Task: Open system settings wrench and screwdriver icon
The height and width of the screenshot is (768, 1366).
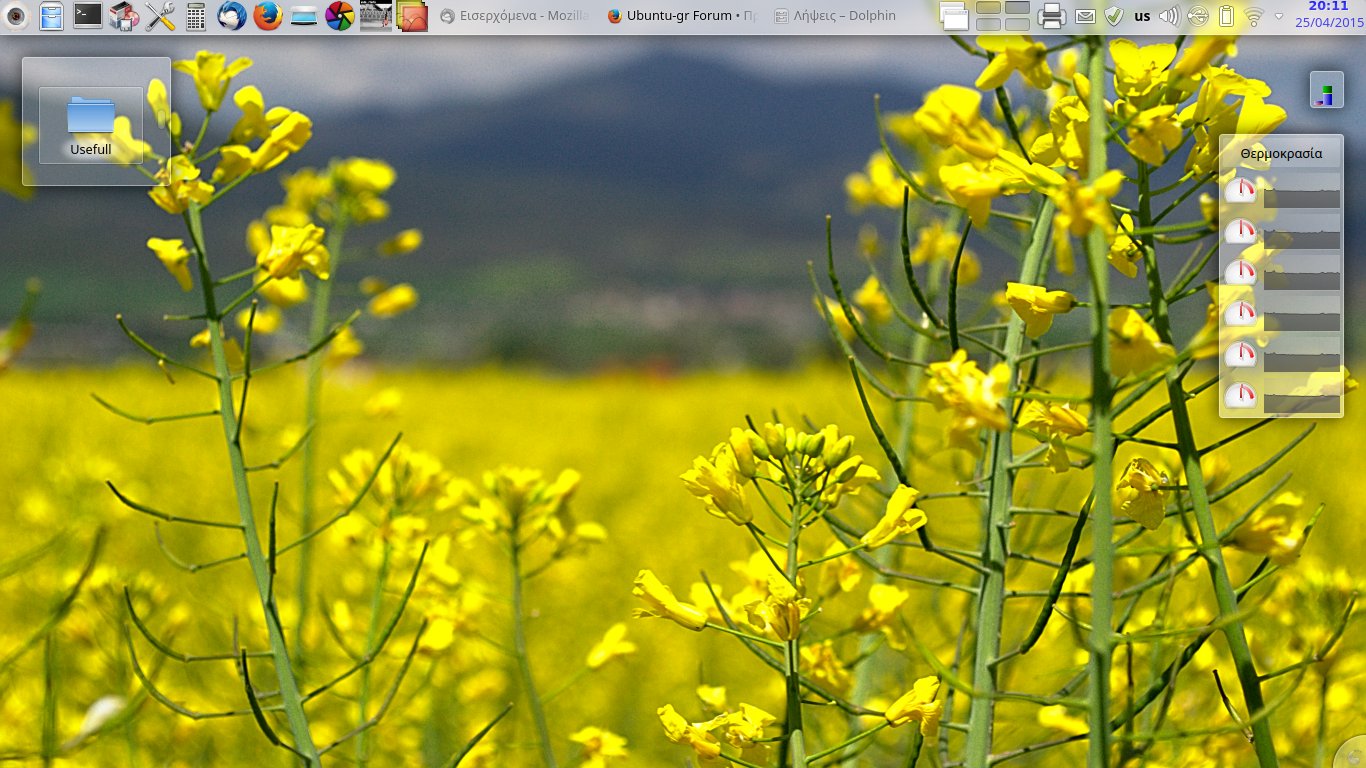Action: pyautogui.click(x=160, y=15)
